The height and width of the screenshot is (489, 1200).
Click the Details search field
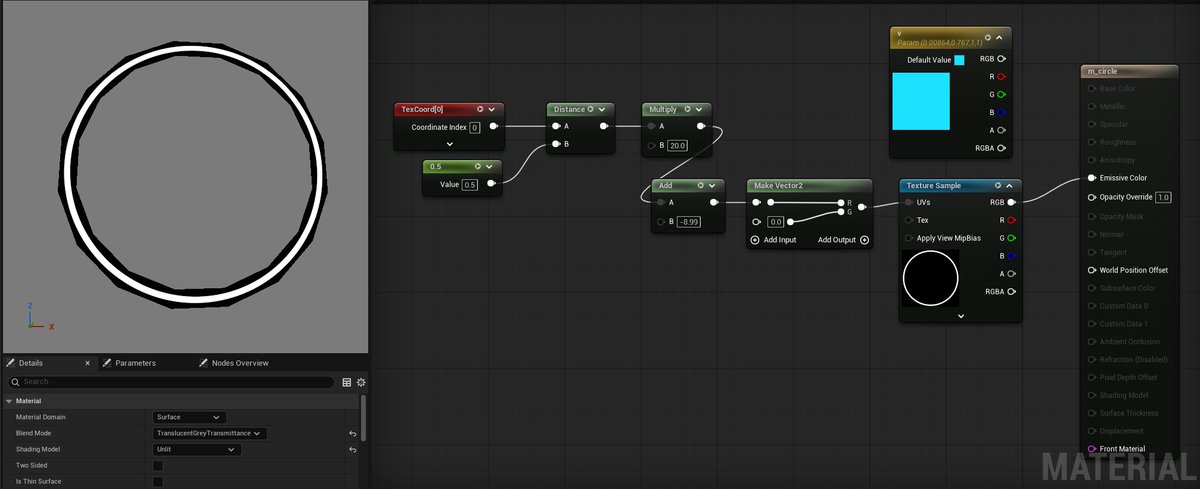click(x=170, y=382)
